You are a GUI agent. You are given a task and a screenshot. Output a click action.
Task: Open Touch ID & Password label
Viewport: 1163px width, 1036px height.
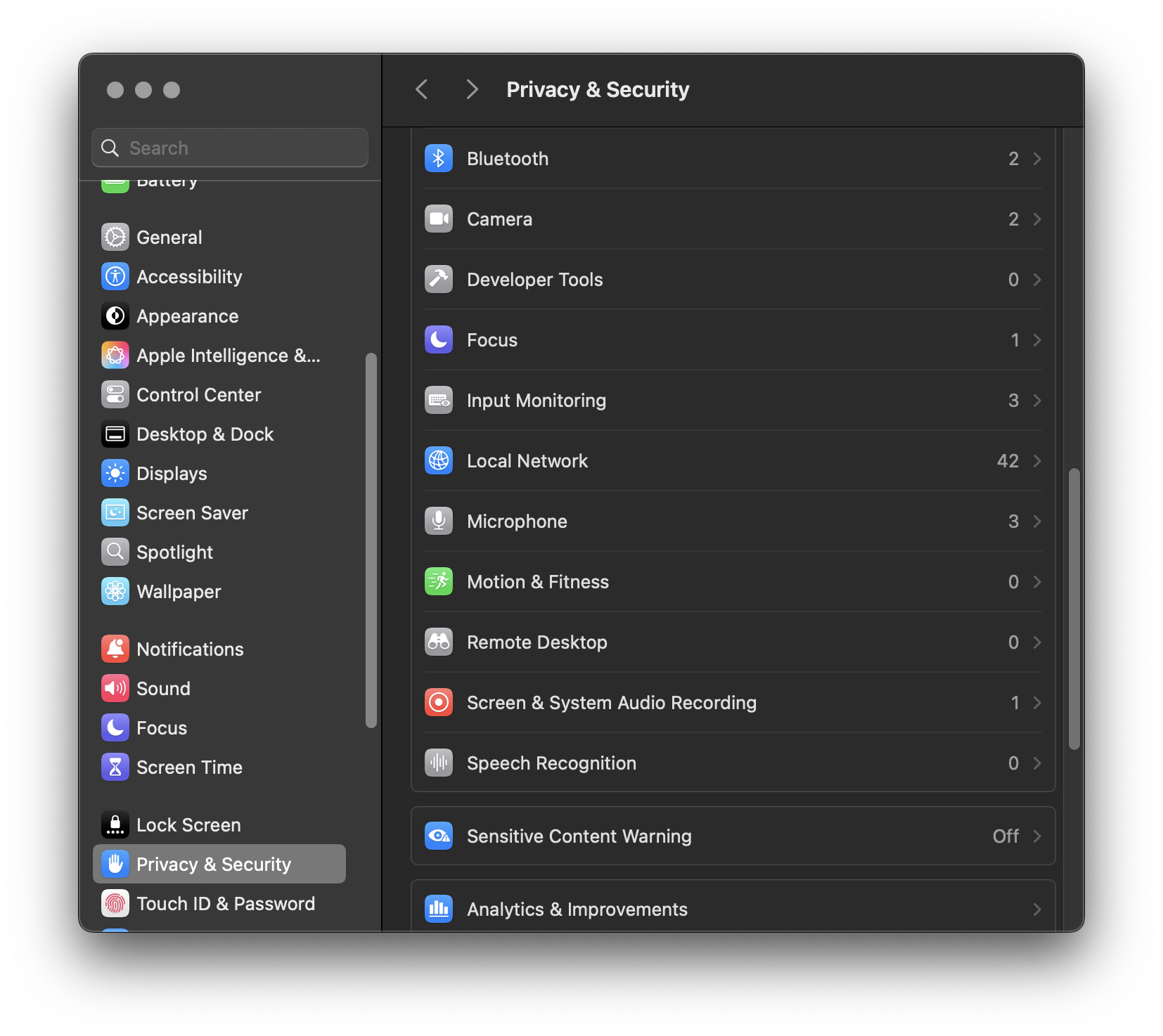(x=226, y=904)
